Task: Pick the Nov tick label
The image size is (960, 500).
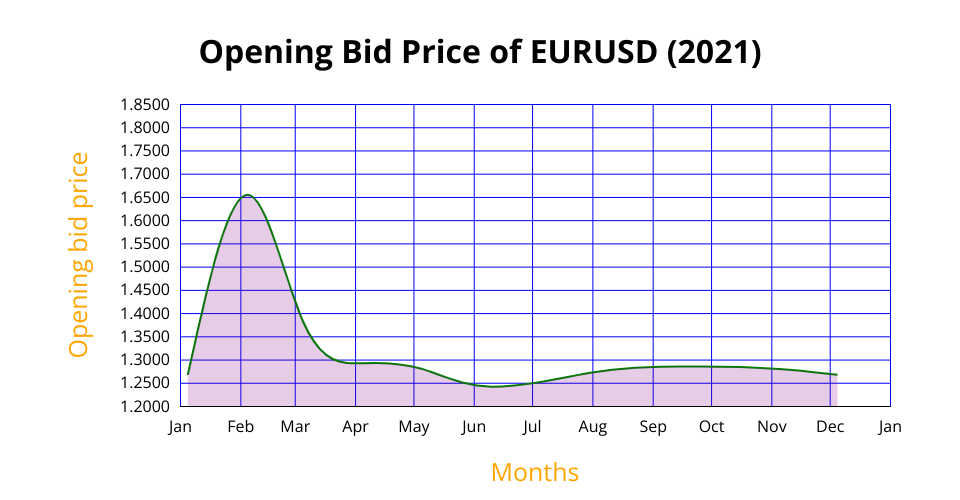Action: pos(772,427)
